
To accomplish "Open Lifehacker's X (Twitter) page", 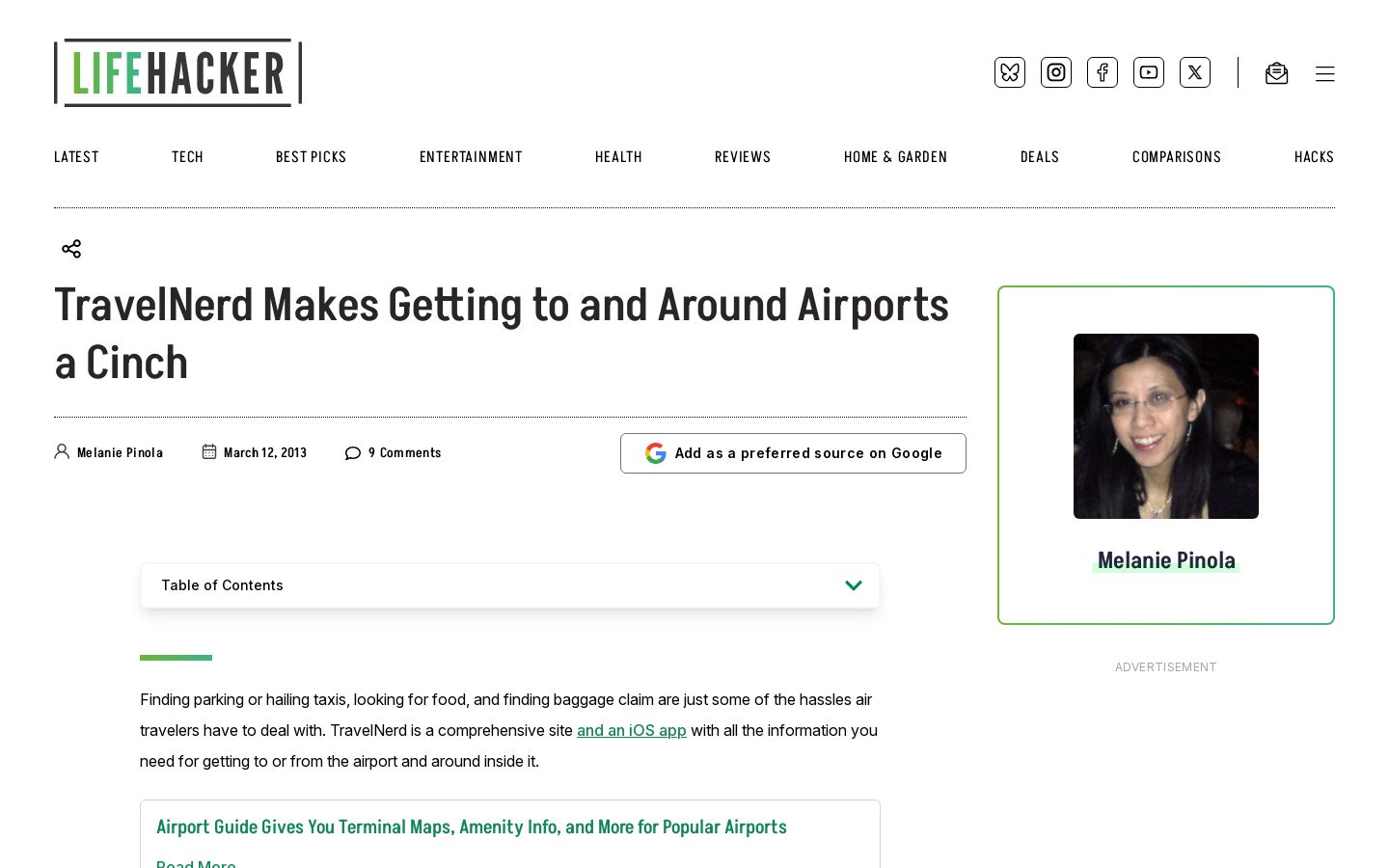I will (1195, 72).
